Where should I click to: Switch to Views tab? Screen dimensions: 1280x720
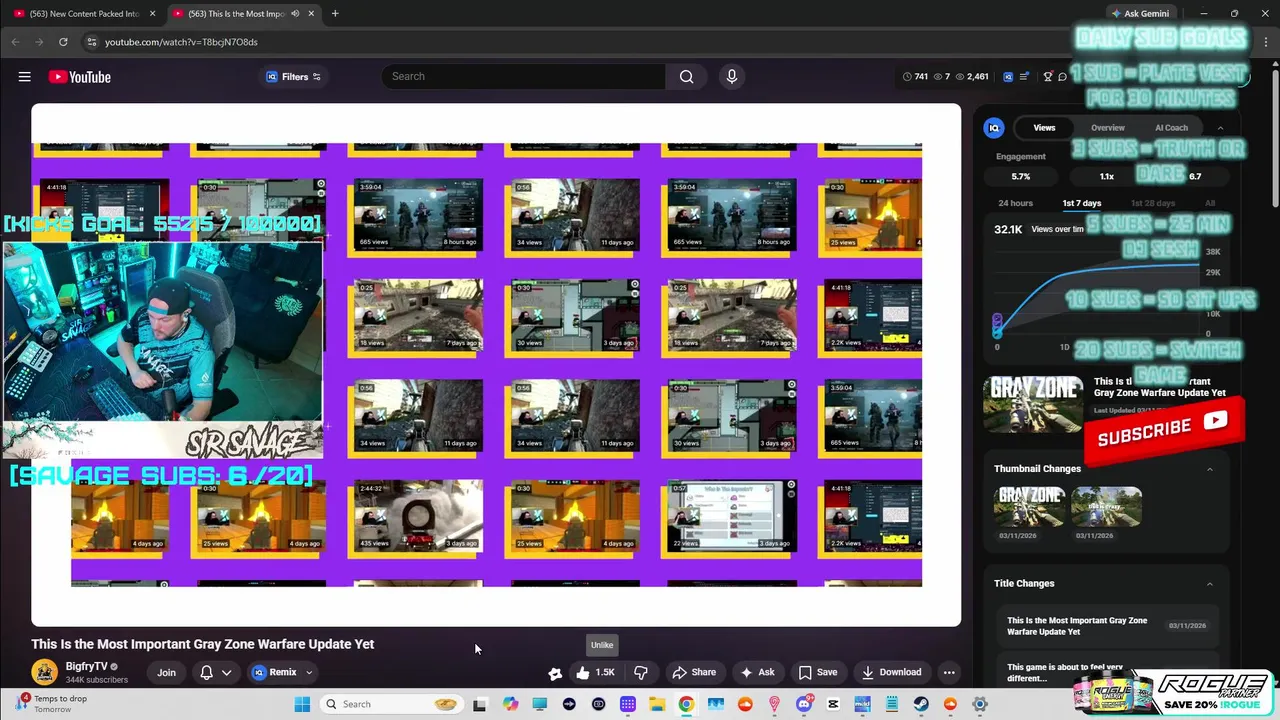(x=1044, y=128)
